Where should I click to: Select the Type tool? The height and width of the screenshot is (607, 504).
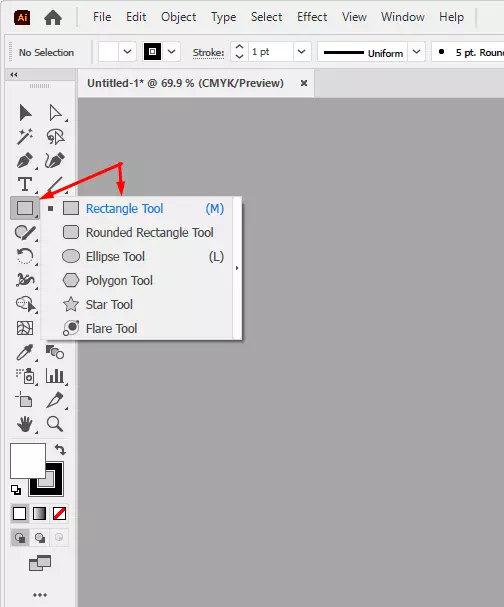(25, 184)
